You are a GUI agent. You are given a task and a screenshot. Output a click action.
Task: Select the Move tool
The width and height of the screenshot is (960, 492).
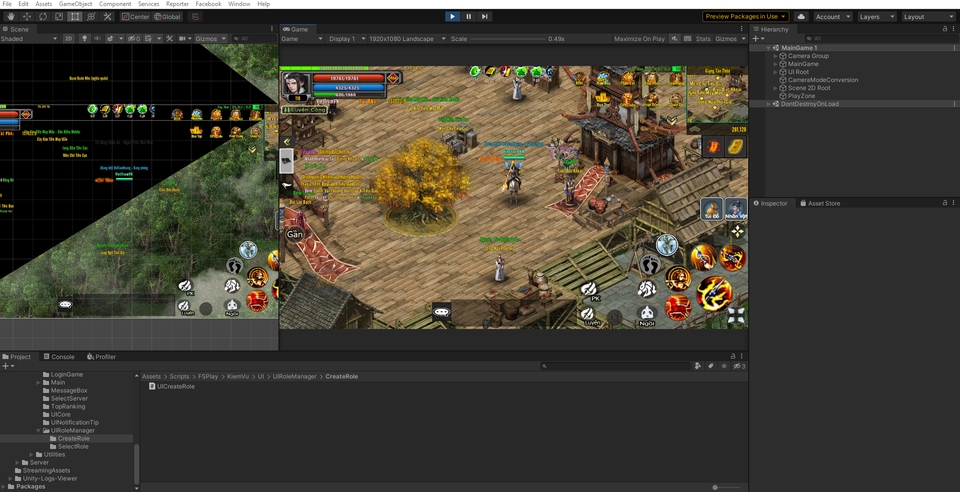click(27, 17)
